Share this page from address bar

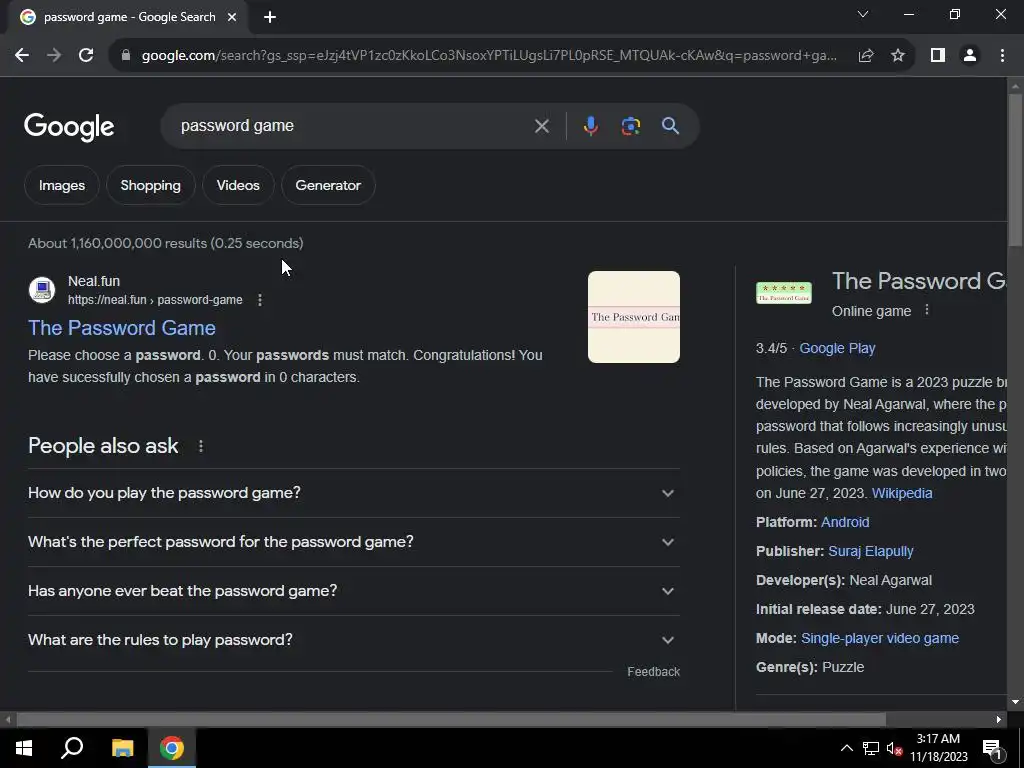pyautogui.click(x=866, y=56)
